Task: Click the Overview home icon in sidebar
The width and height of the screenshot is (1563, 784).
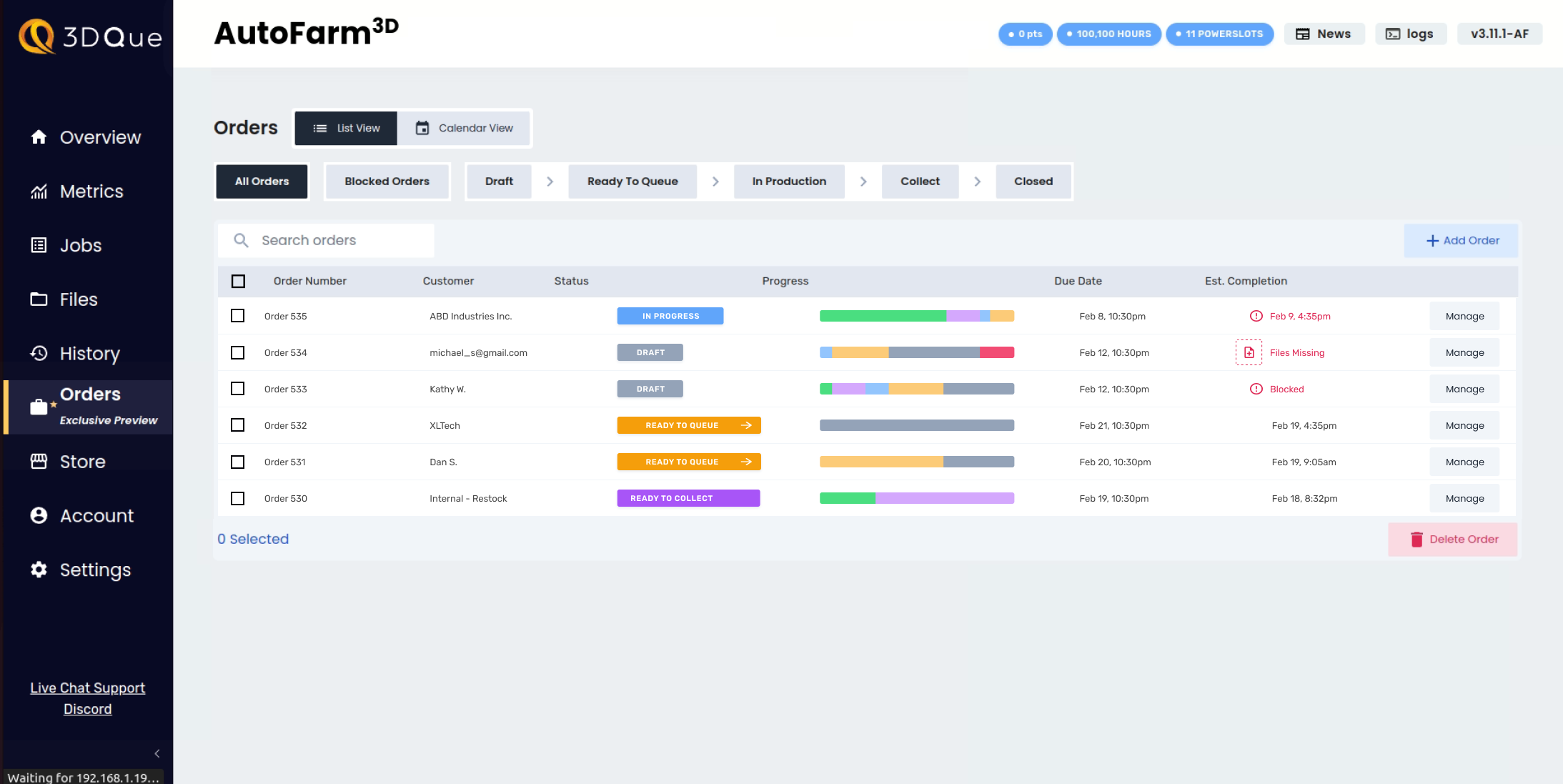Action: (x=39, y=137)
